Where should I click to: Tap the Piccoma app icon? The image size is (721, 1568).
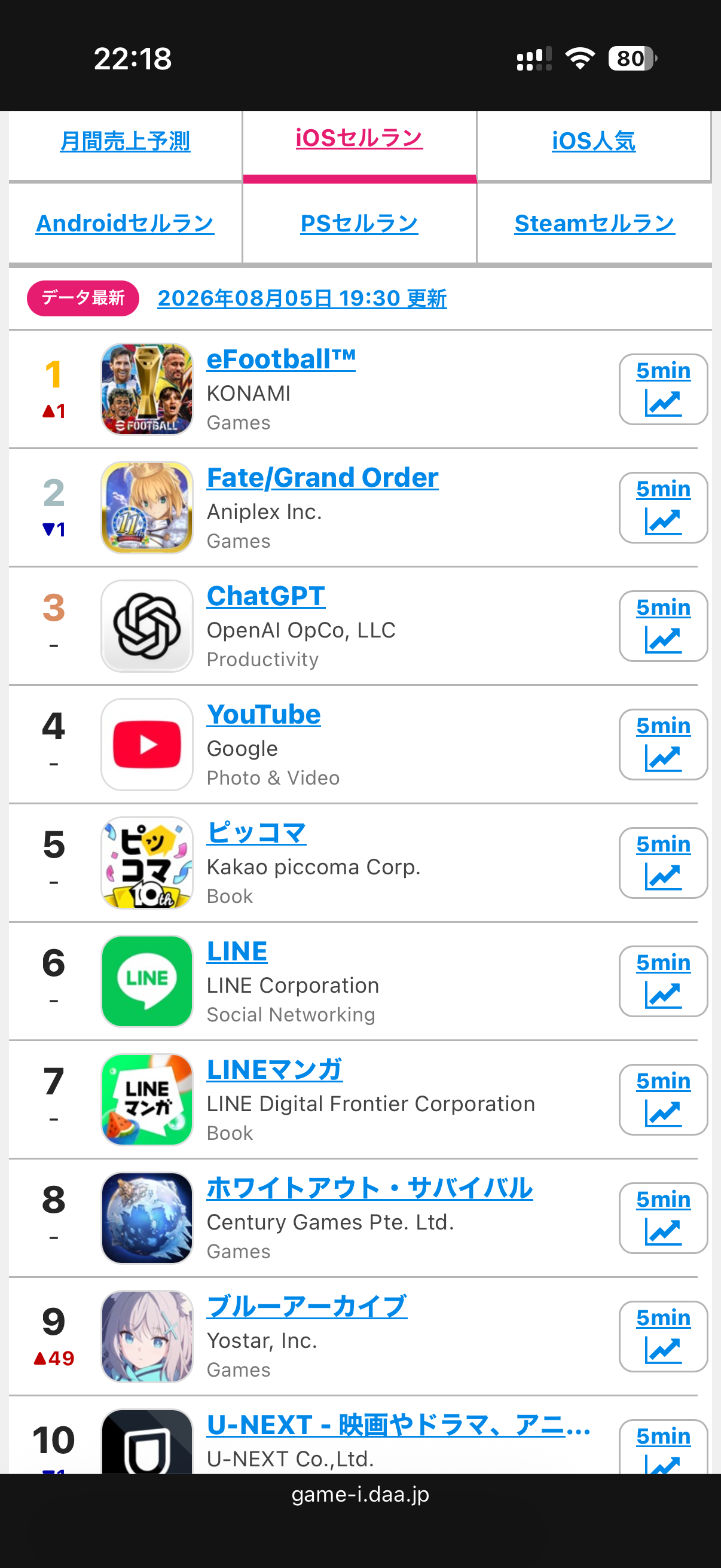146,863
